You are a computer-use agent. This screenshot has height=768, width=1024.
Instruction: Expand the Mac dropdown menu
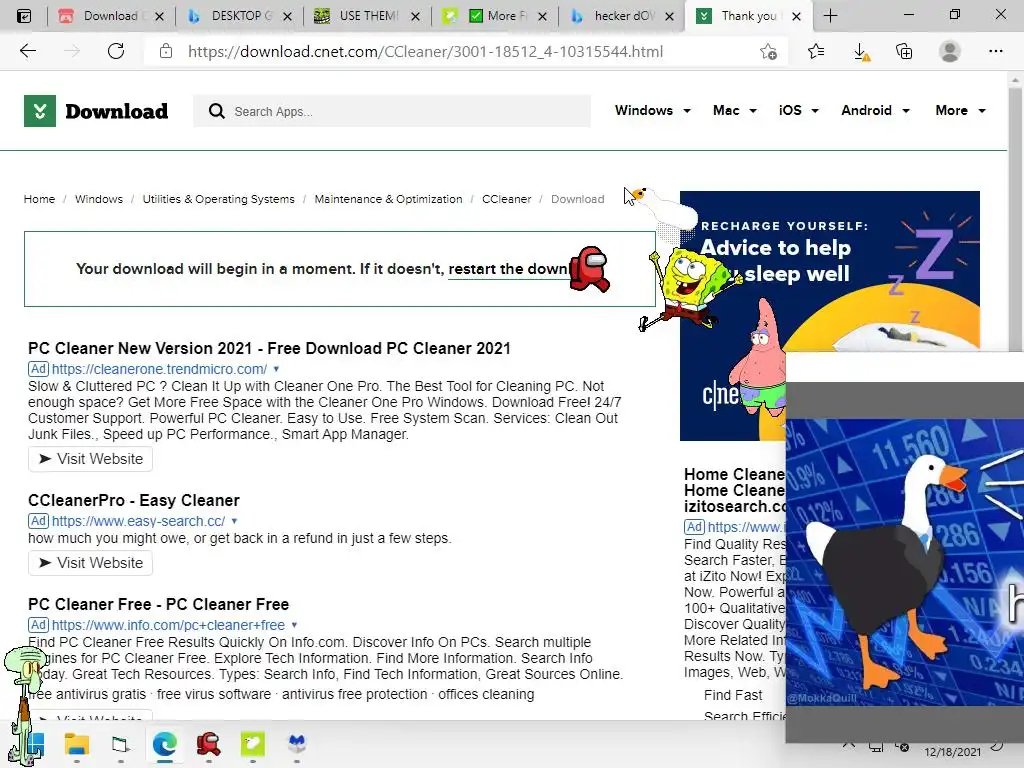pos(735,110)
